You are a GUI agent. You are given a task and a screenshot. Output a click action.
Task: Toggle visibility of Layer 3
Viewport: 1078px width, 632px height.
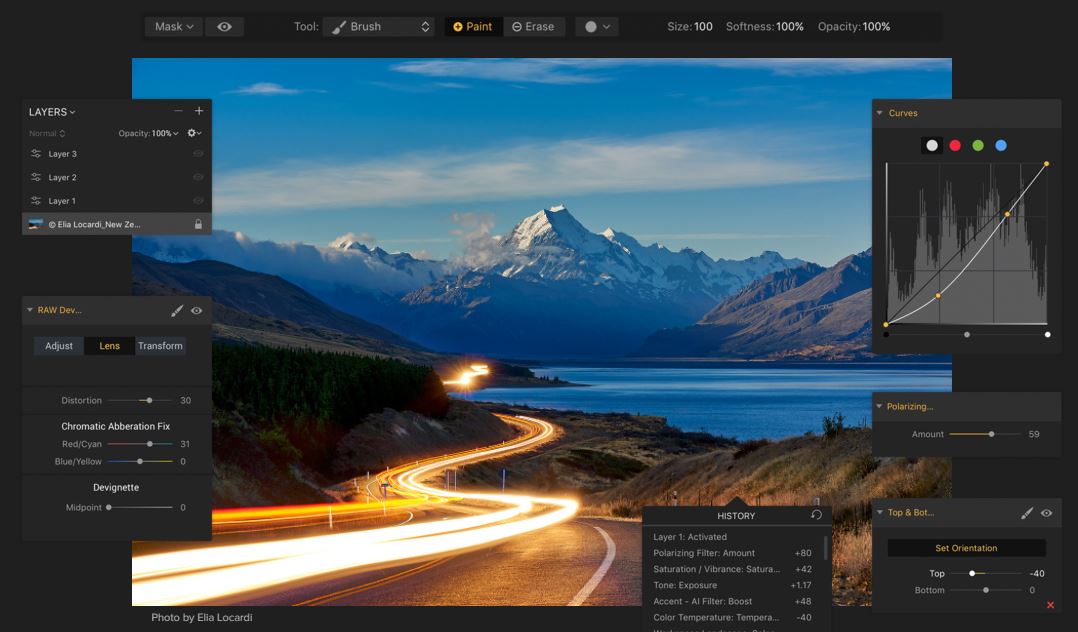pos(198,154)
